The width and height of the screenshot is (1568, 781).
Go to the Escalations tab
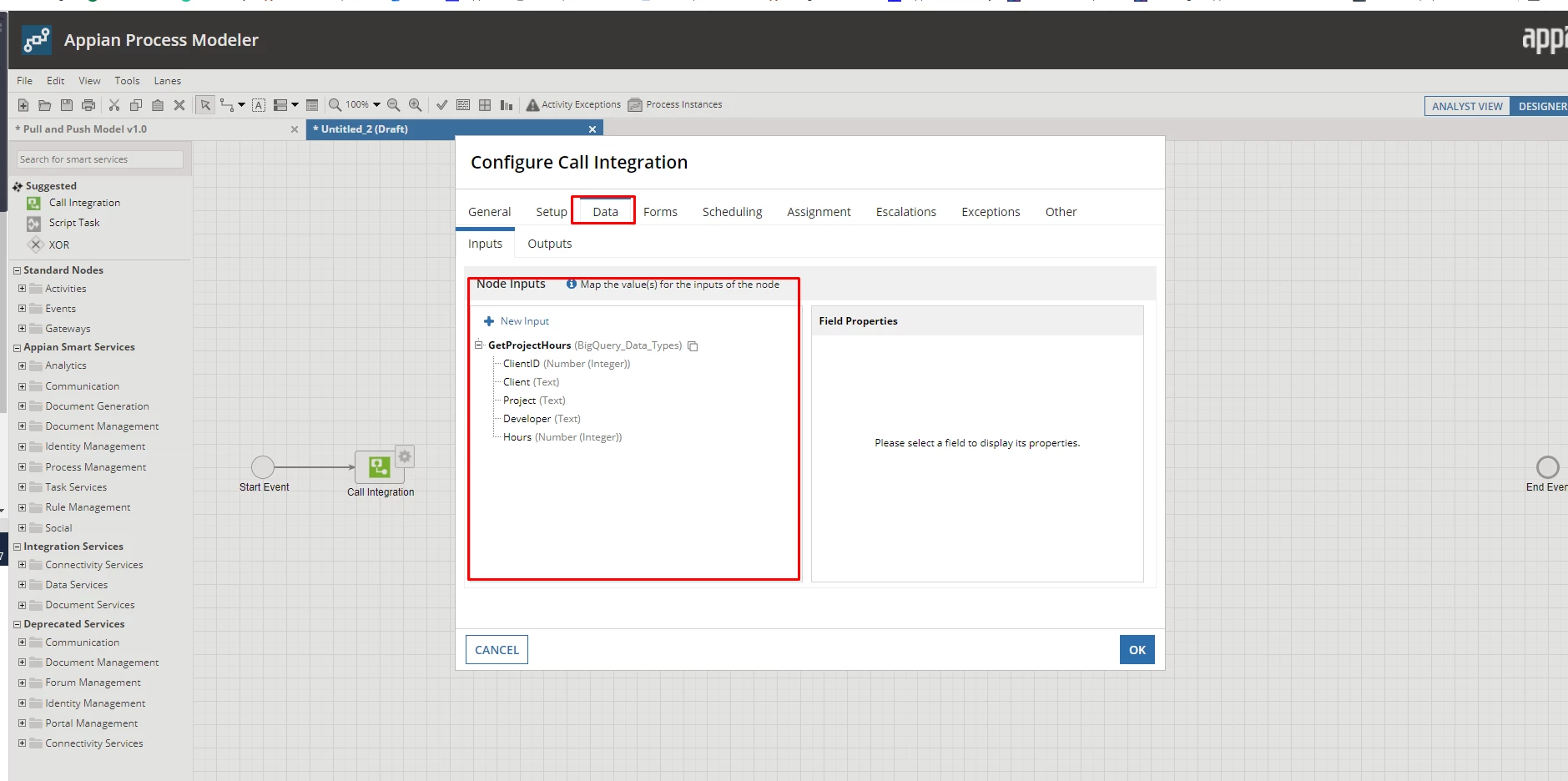coord(906,212)
